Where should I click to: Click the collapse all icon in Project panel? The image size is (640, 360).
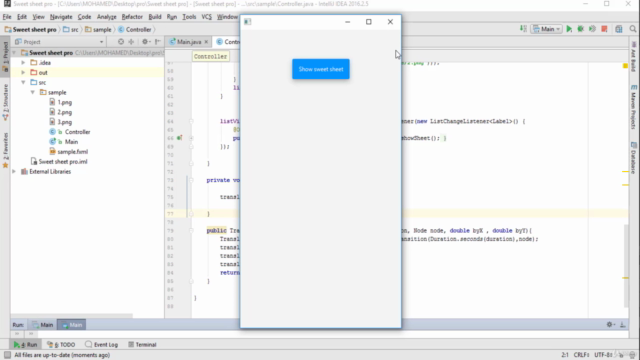point(131,42)
